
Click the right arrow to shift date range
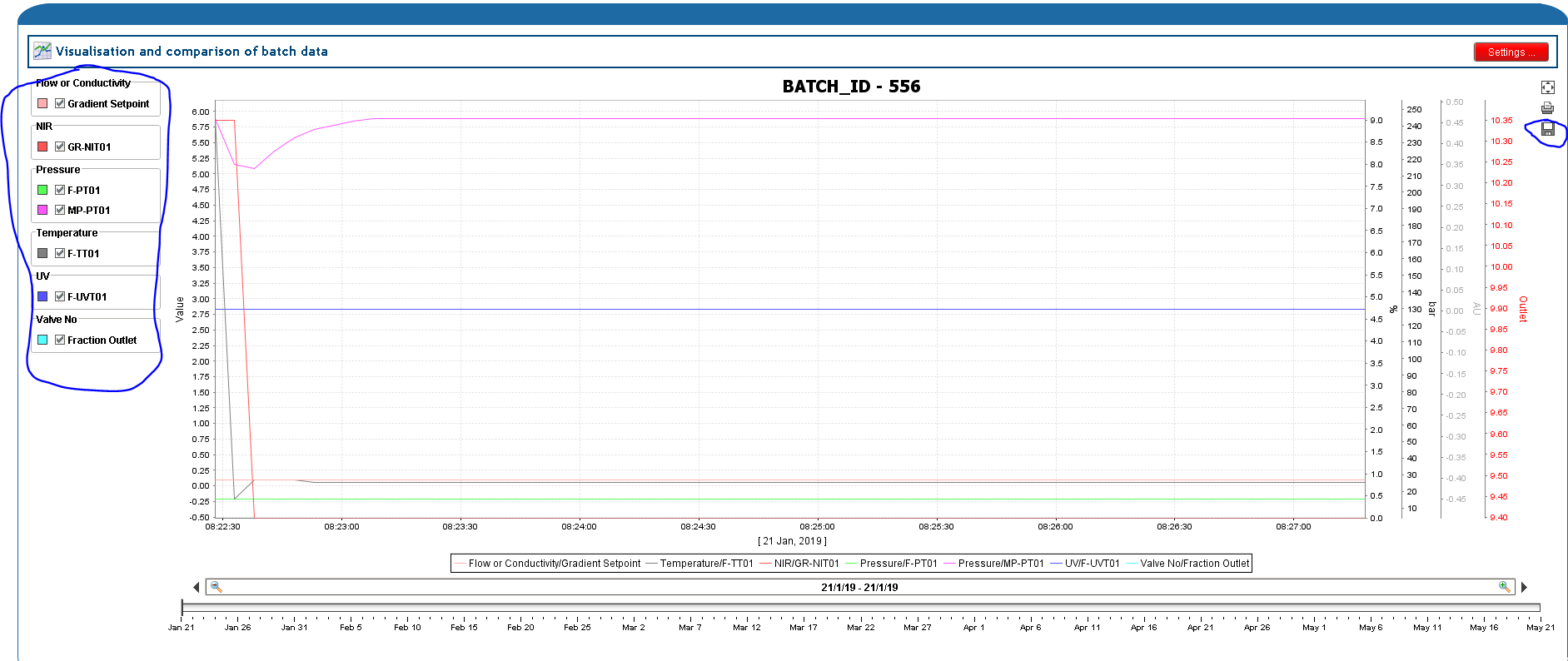[1524, 587]
